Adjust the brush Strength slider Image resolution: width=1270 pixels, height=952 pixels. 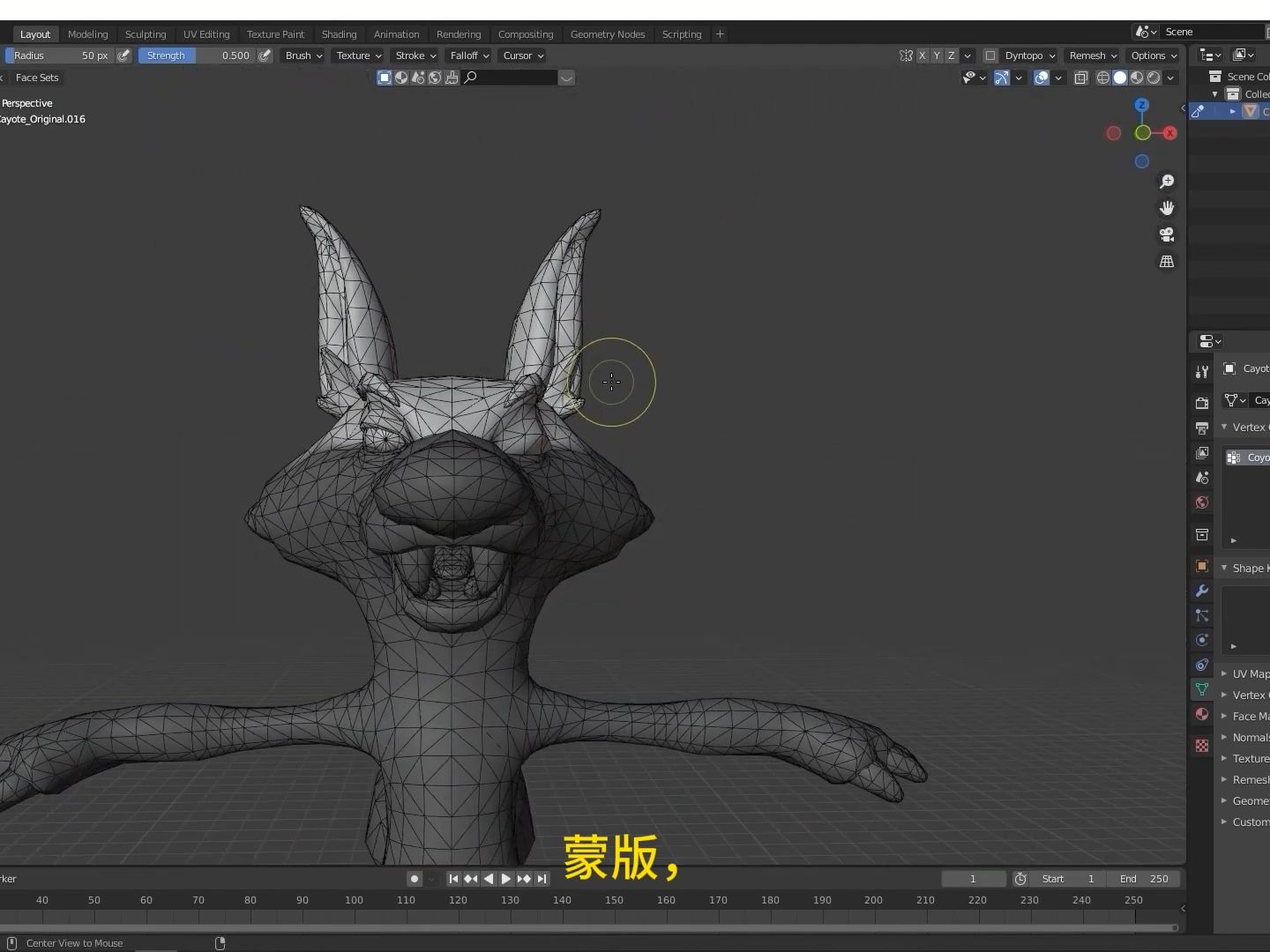196,56
